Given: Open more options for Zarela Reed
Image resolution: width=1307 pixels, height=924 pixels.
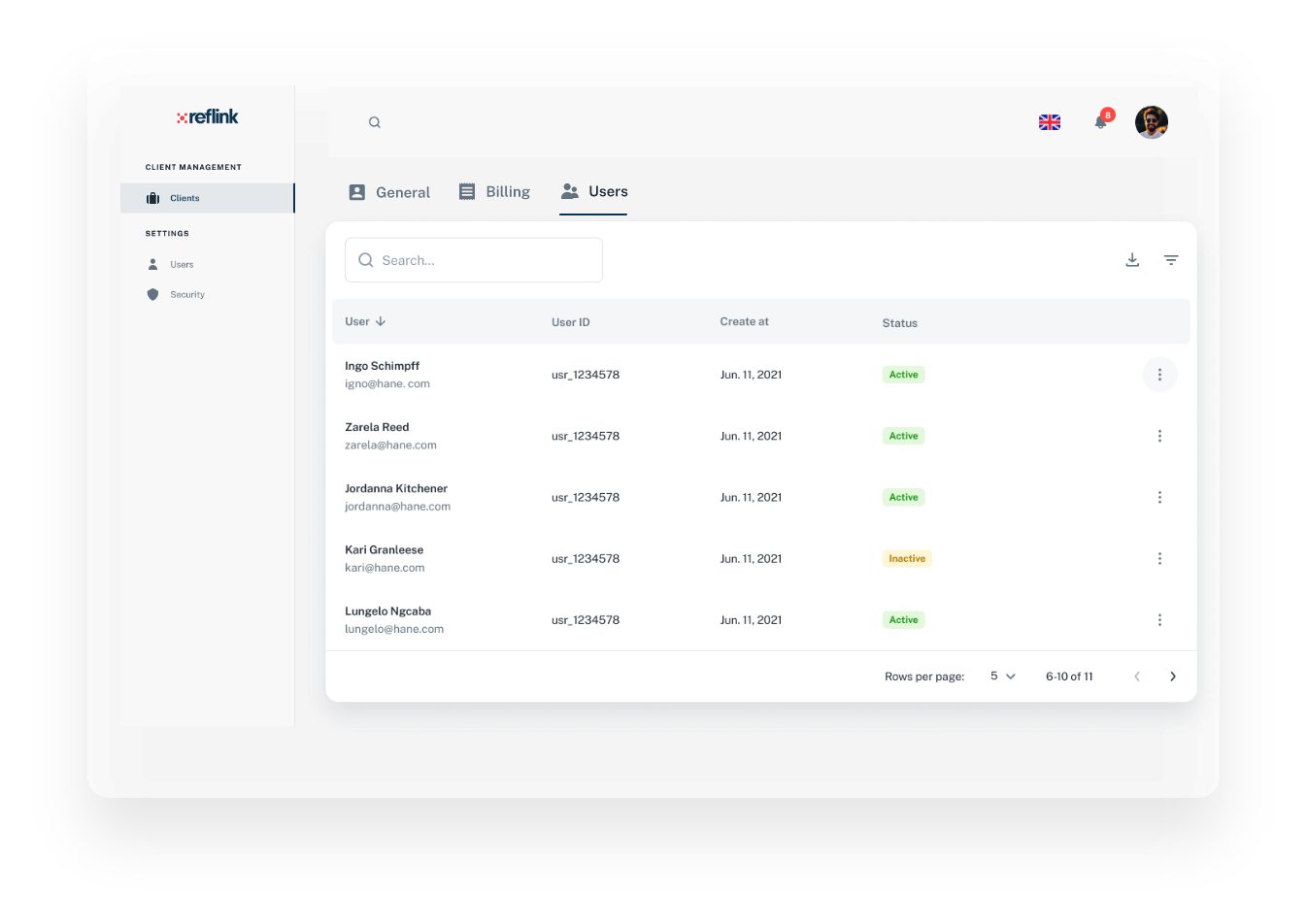Looking at the screenshot, I should click(x=1159, y=436).
